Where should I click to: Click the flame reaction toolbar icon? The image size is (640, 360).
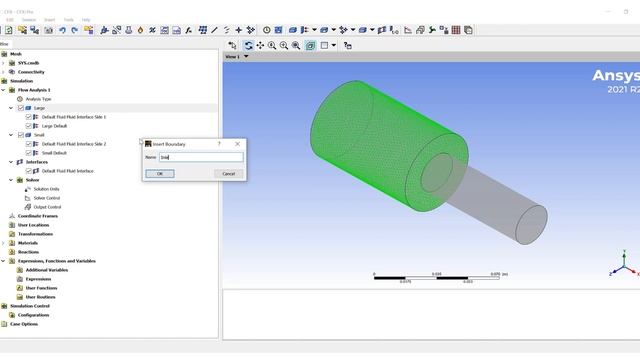click(x=140, y=30)
